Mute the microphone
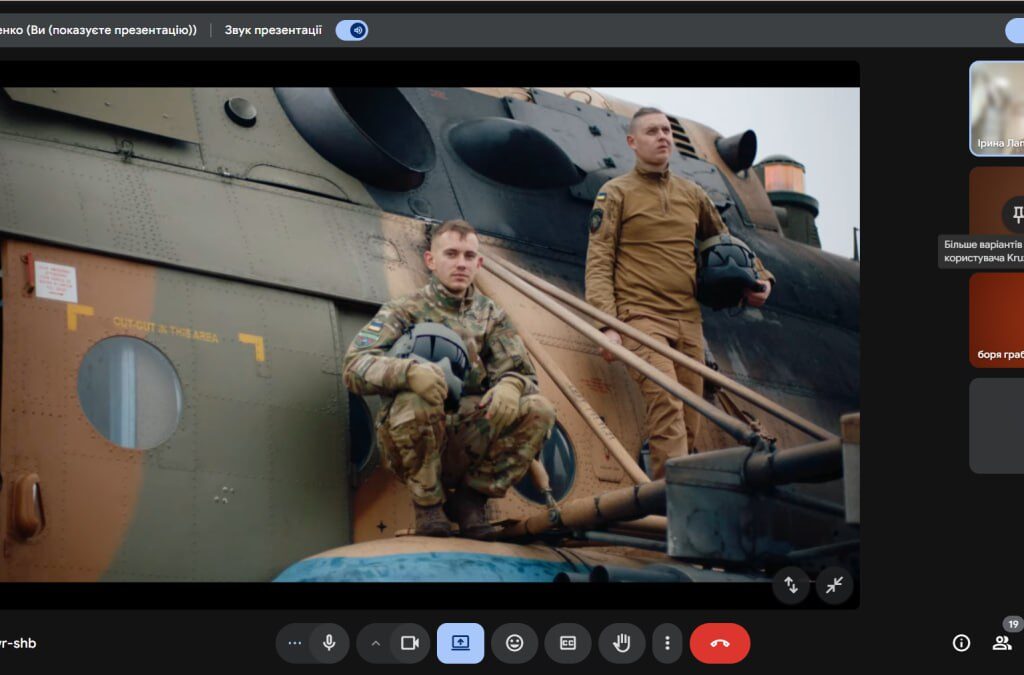1024x675 pixels. pos(329,643)
